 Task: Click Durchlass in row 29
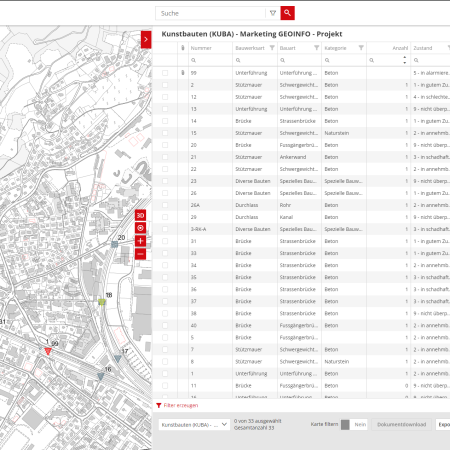[x=247, y=217]
